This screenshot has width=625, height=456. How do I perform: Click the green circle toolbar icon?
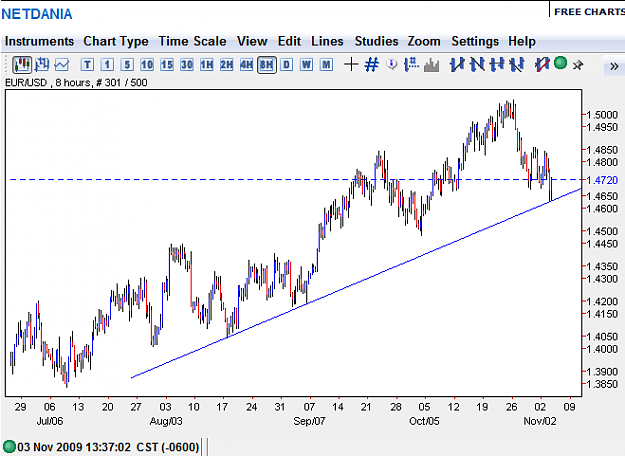(x=560, y=63)
